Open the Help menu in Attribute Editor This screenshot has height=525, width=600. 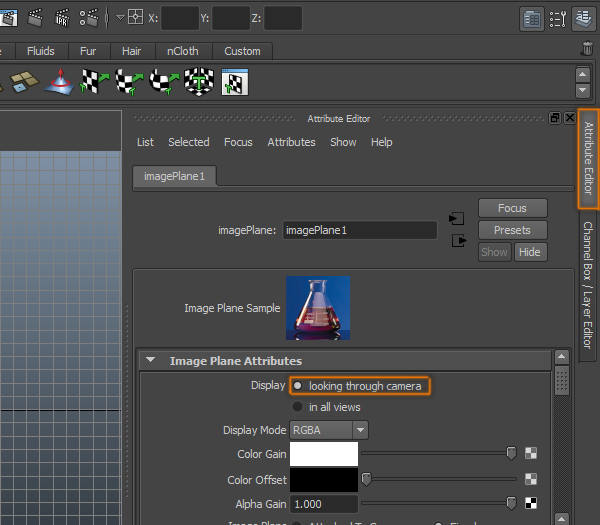click(382, 142)
